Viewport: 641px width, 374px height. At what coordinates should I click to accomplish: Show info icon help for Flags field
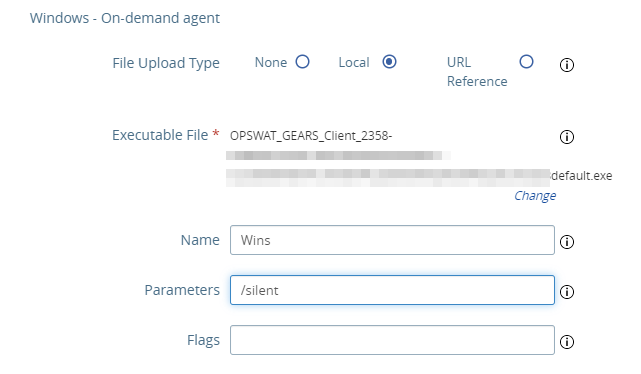(x=567, y=341)
